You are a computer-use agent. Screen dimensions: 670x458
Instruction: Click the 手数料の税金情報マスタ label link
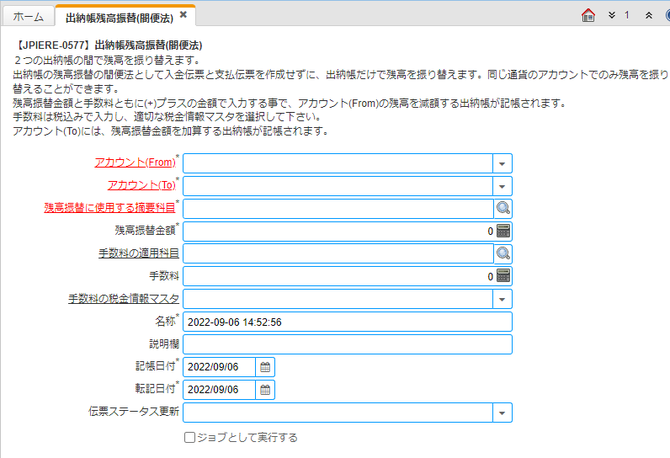click(124, 299)
